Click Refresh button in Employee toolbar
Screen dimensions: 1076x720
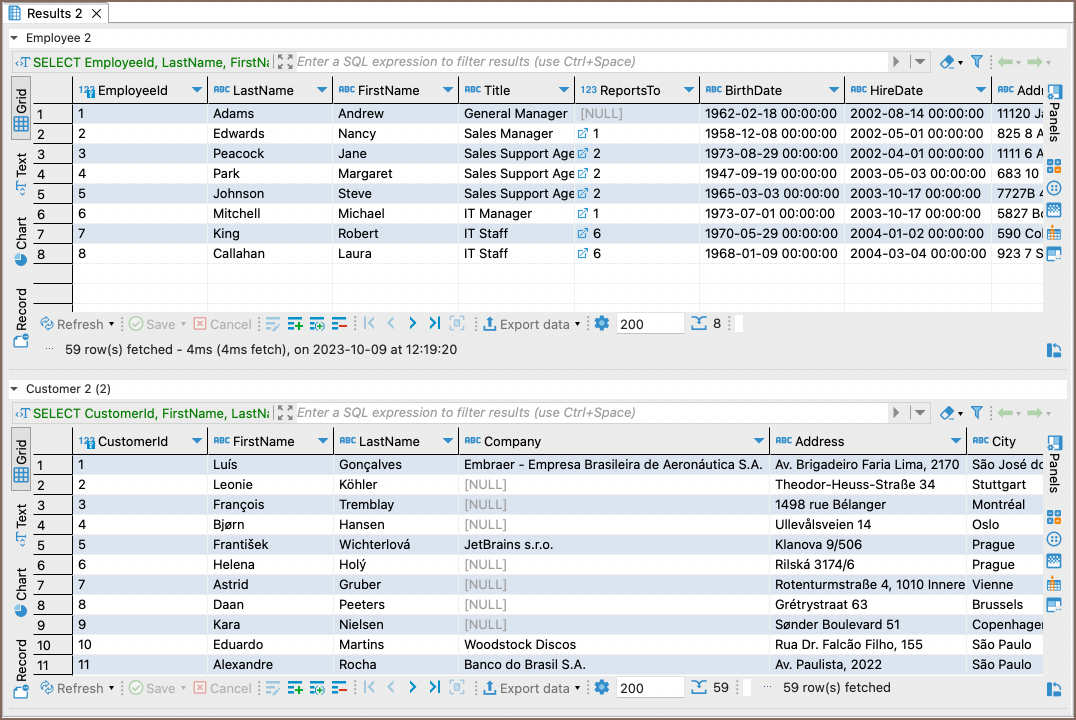pyautogui.click(x=72, y=324)
